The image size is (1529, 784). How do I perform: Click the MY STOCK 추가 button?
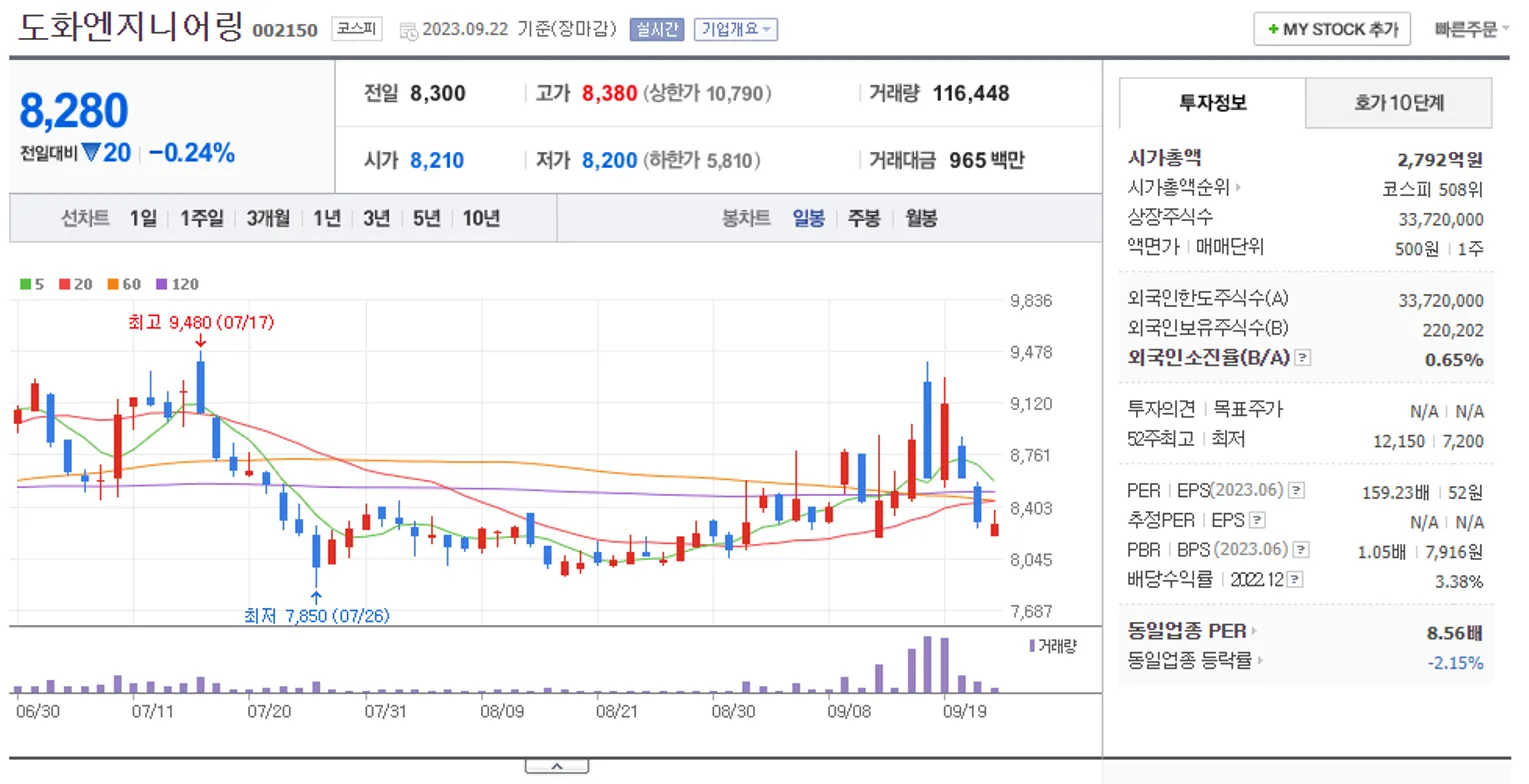click(1332, 30)
